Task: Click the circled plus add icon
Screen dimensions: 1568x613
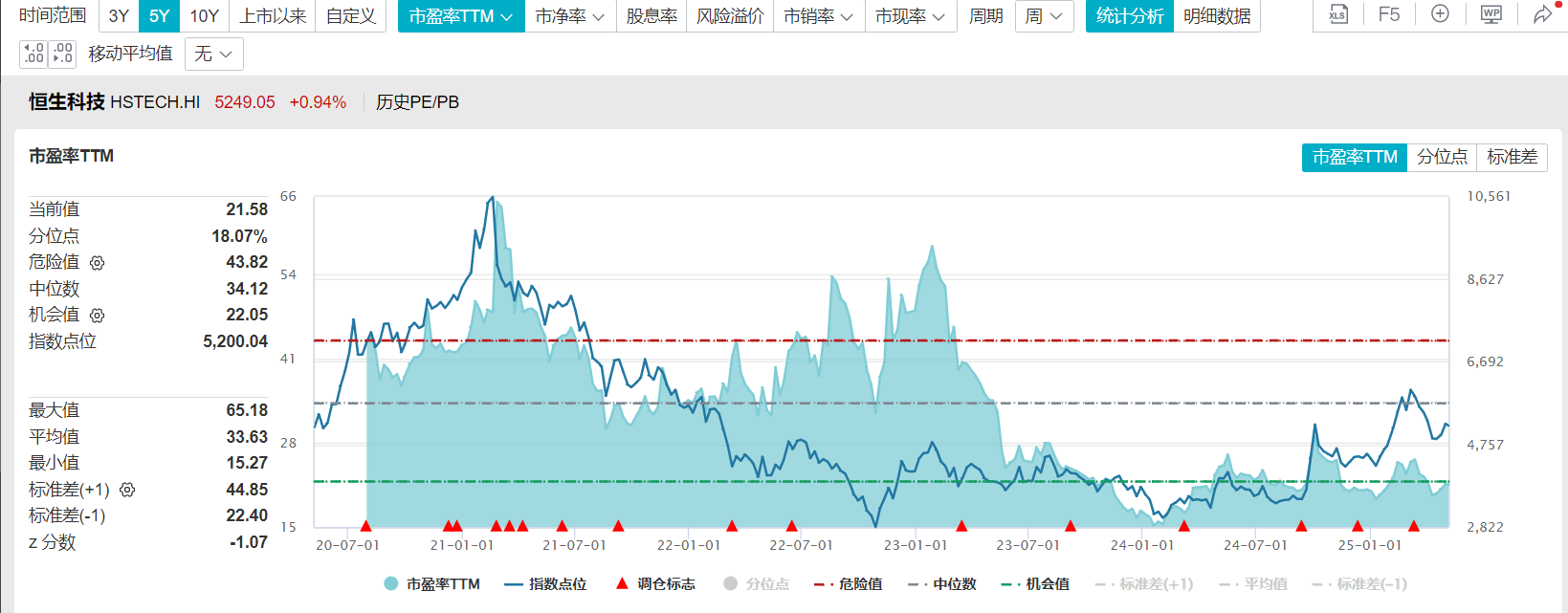Action: tap(1440, 14)
